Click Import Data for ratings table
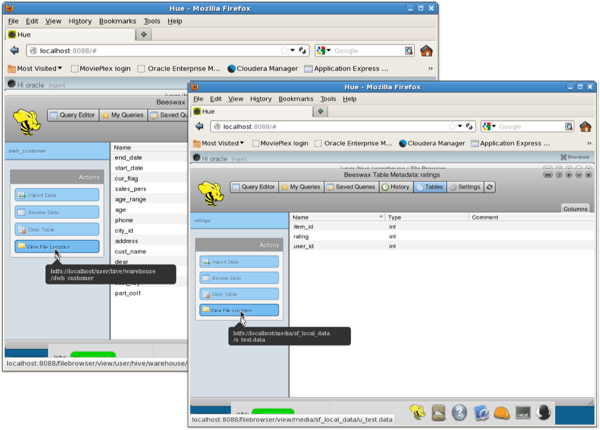Viewport: 600px width, 430px height. [x=239, y=262]
